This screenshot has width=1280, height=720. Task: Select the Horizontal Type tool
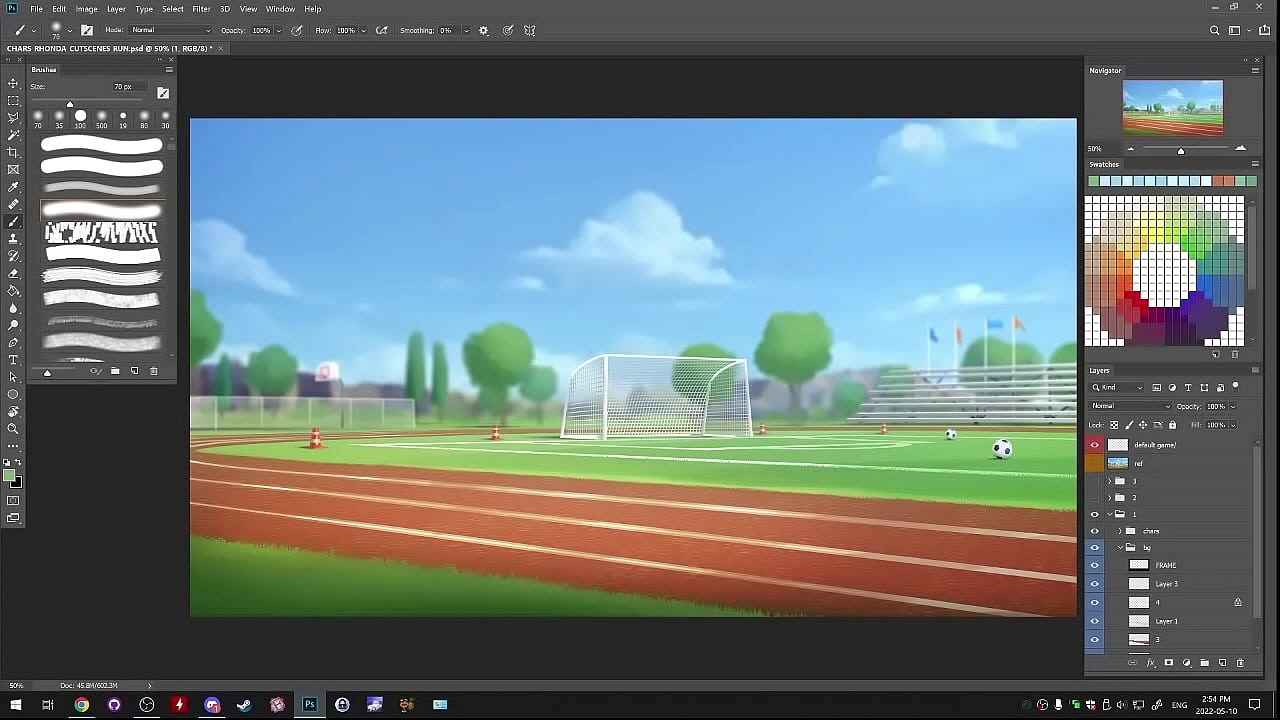point(13,360)
